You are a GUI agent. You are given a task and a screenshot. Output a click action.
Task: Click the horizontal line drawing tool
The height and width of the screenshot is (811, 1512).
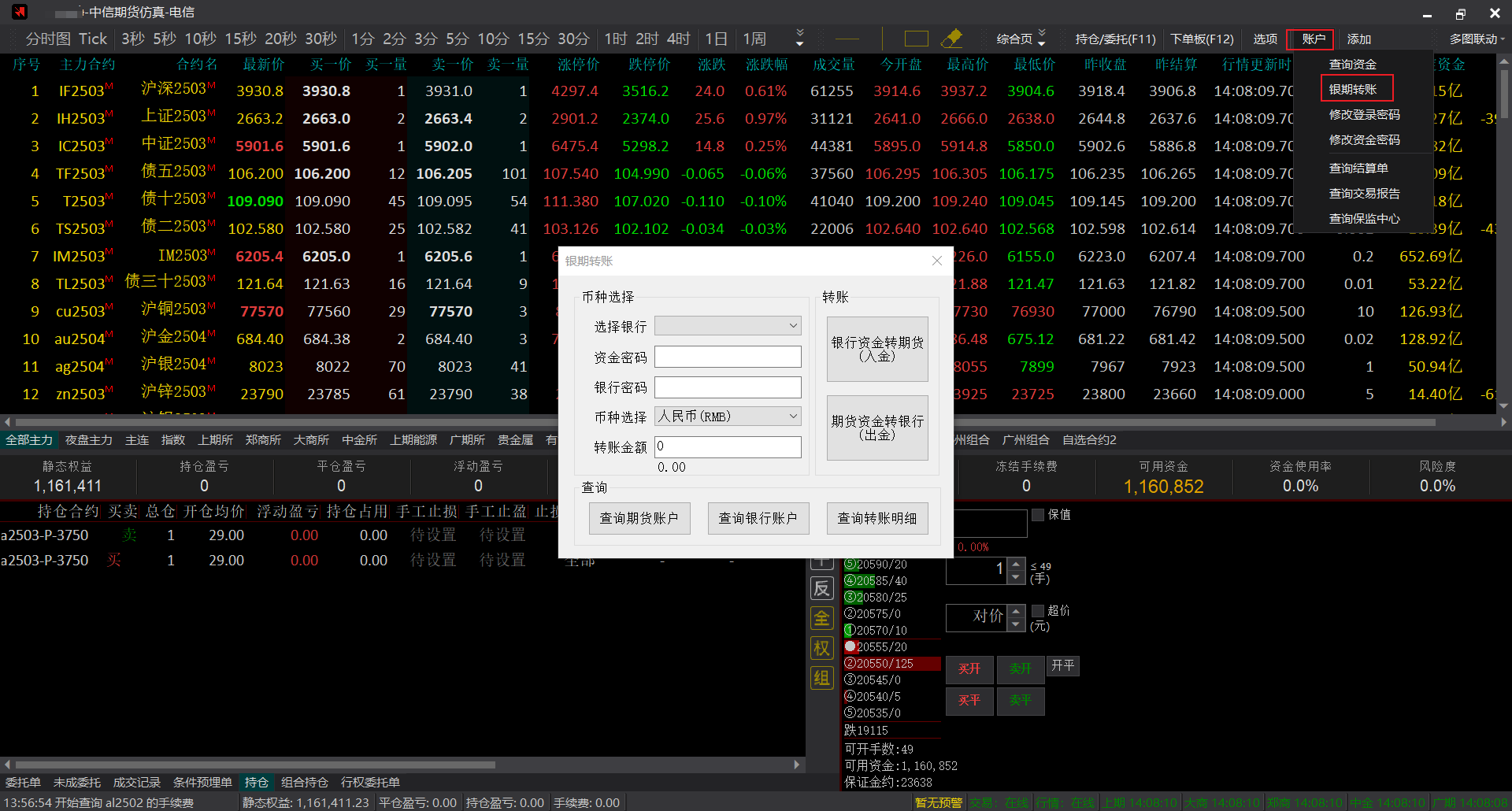(x=847, y=39)
